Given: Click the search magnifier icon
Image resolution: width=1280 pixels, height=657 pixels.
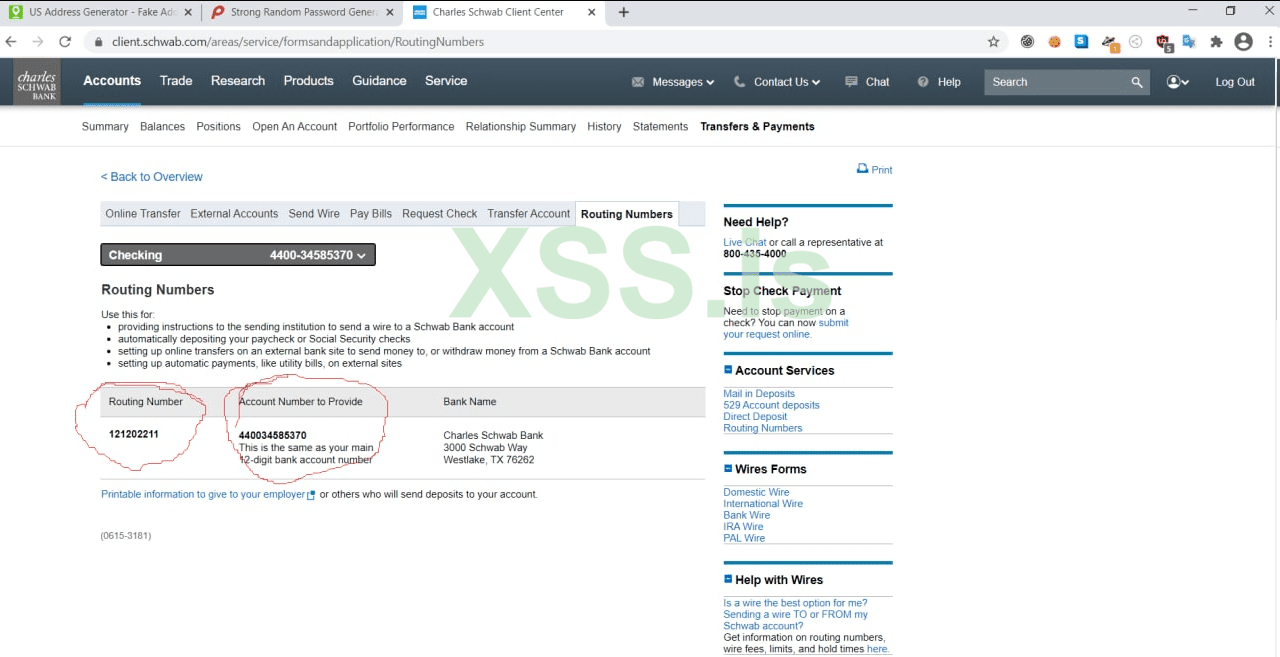Looking at the screenshot, I should (x=1137, y=82).
